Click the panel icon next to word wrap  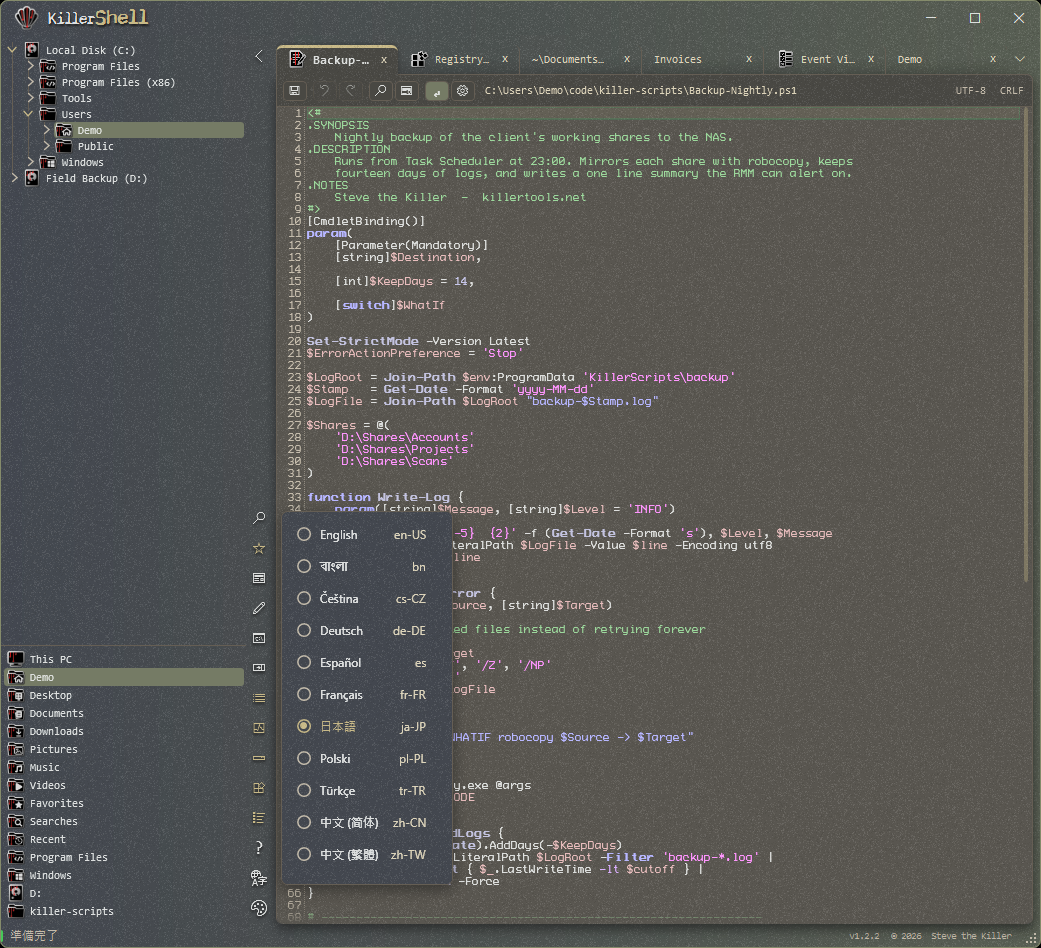point(407,91)
